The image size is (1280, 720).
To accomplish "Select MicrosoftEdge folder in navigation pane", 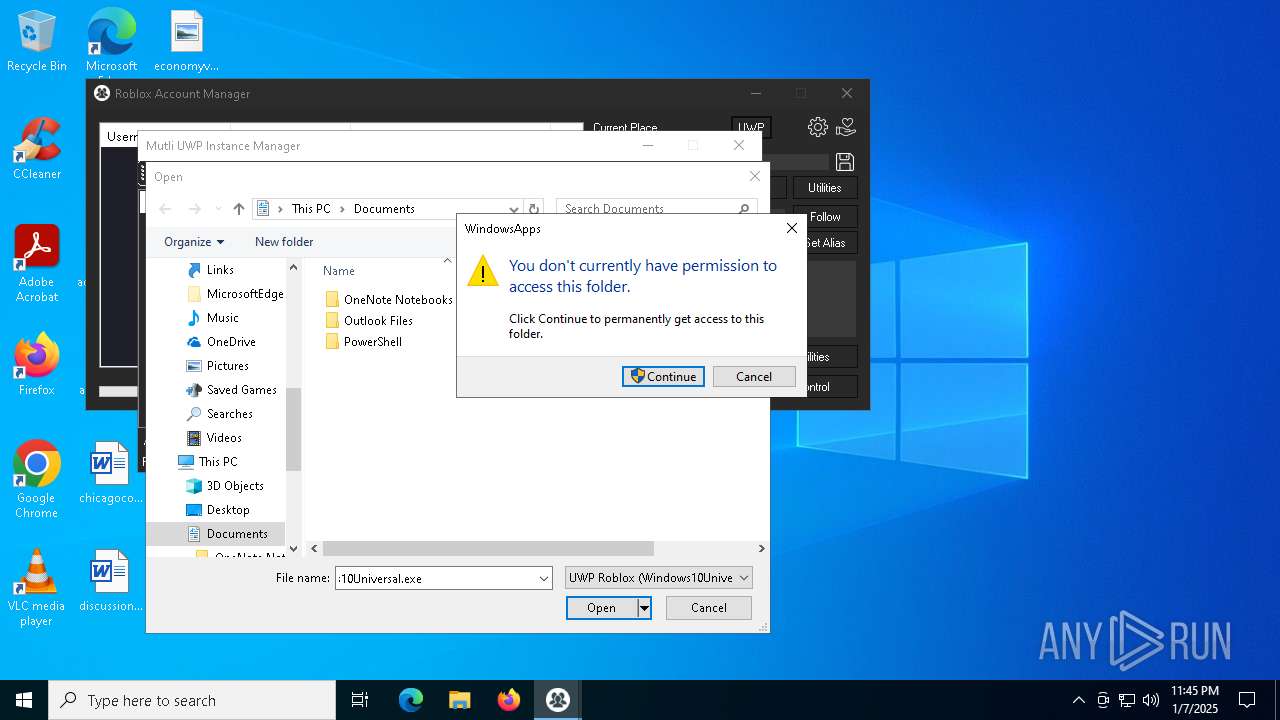I will [x=235, y=294].
